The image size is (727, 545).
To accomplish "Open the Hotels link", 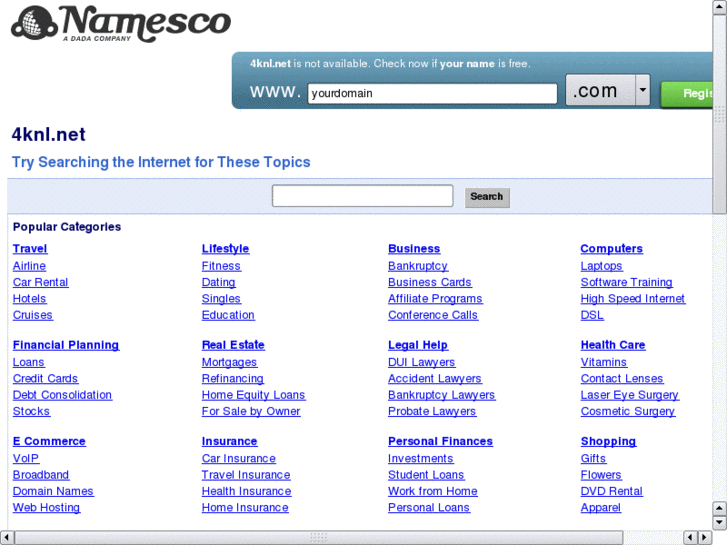I will [x=30, y=299].
